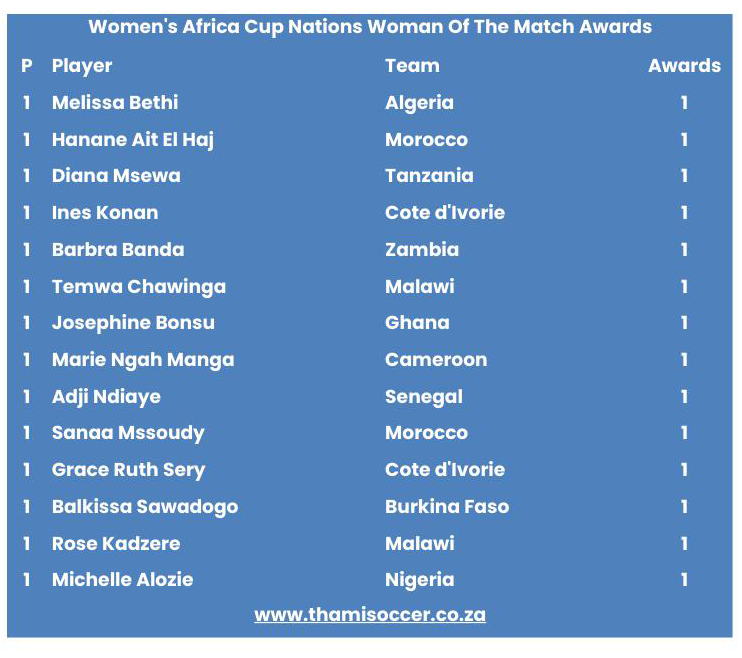
Task: Click player name Grace Ruth Sery
Action: click(x=129, y=470)
